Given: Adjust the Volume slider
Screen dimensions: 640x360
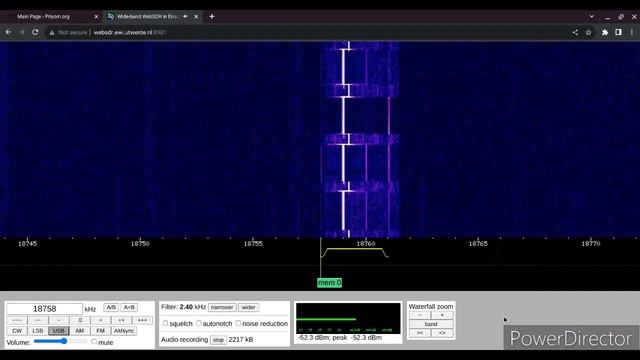Looking at the screenshot, I should point(60,341).
